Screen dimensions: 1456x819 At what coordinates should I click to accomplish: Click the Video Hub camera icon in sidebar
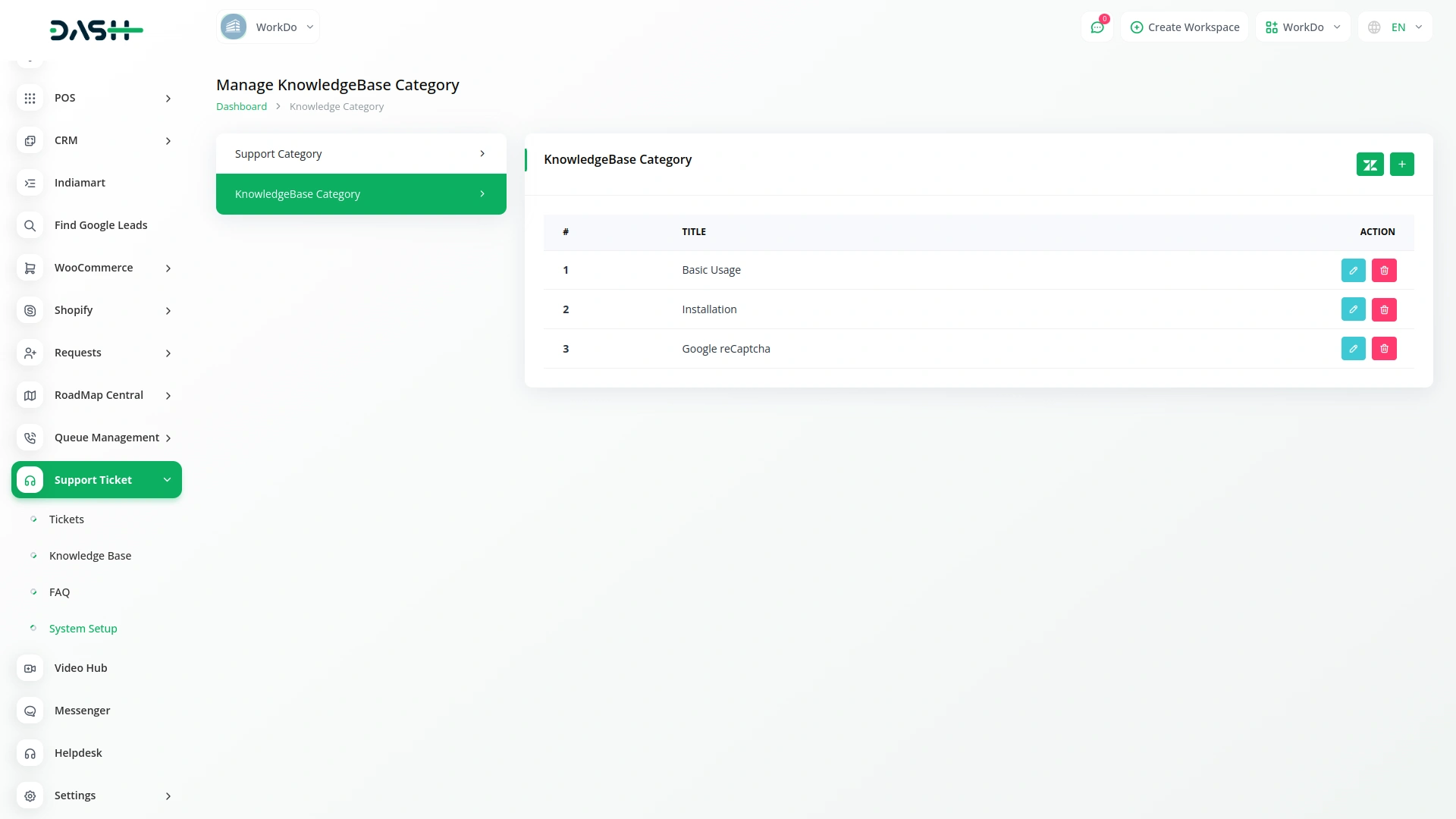pyautogui.click(x=30, y=668)
